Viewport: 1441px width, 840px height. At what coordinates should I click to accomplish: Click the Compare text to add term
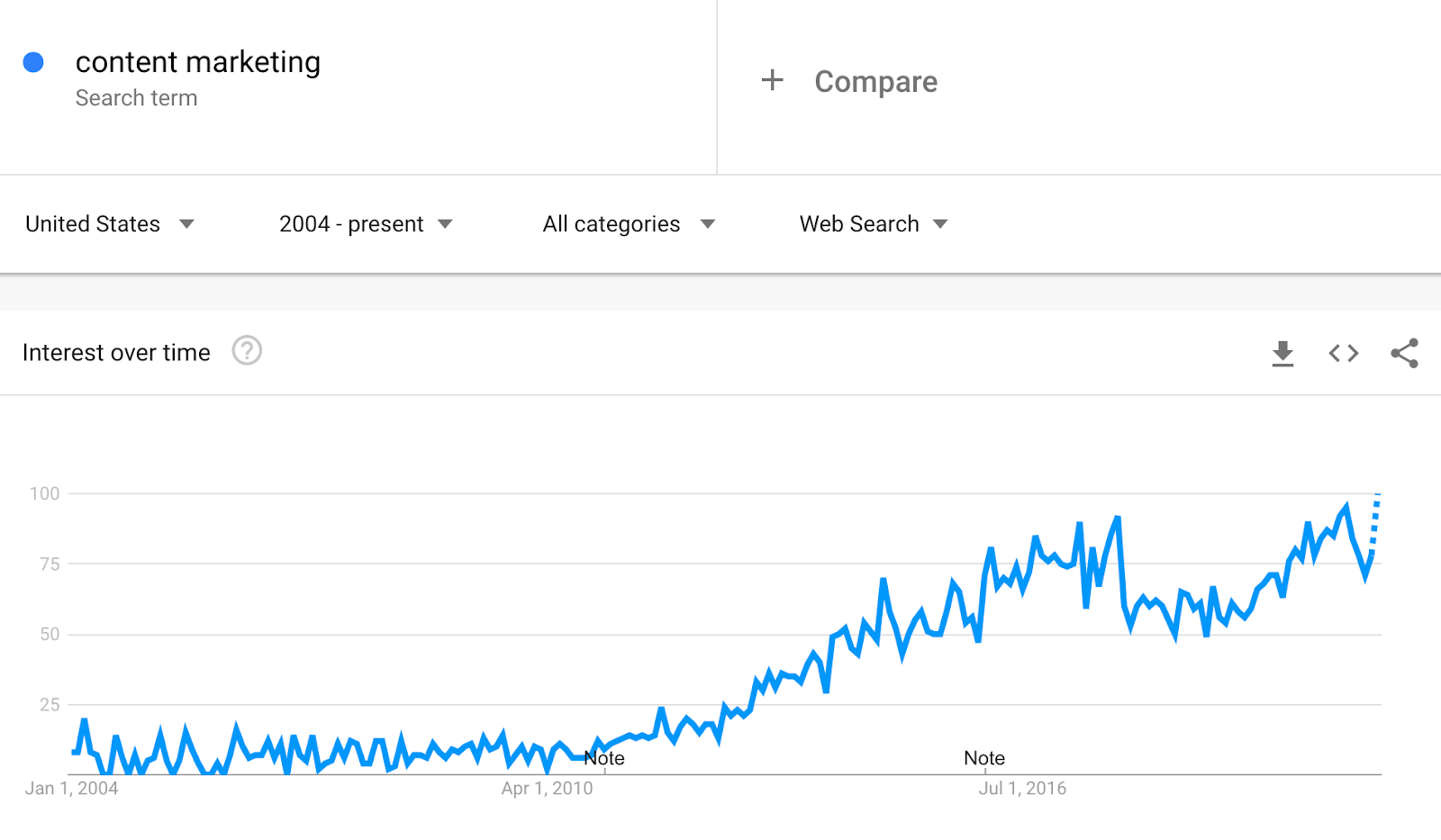(875, 82)
